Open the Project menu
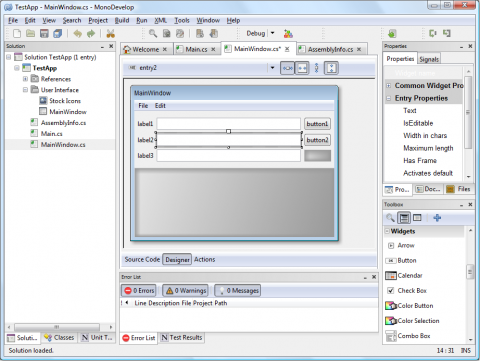Viewport: 480px width, 361px height. (x=98, y=21)
